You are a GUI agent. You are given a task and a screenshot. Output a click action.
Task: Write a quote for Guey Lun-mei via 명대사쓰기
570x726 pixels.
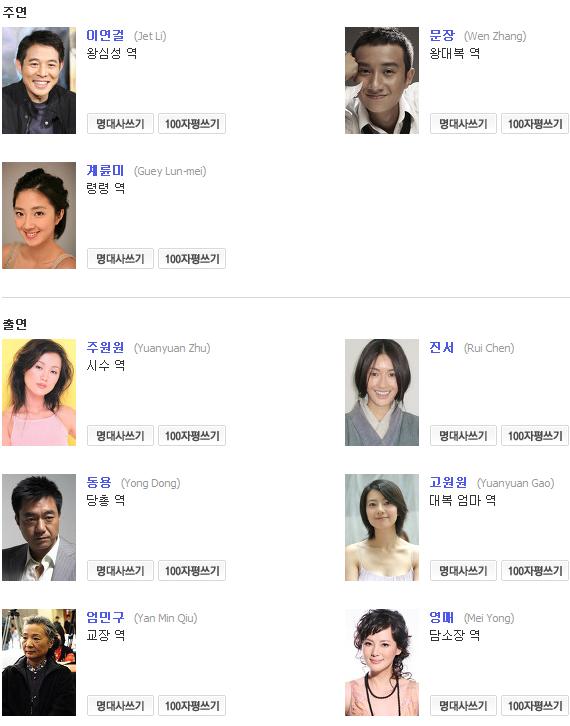120,259
